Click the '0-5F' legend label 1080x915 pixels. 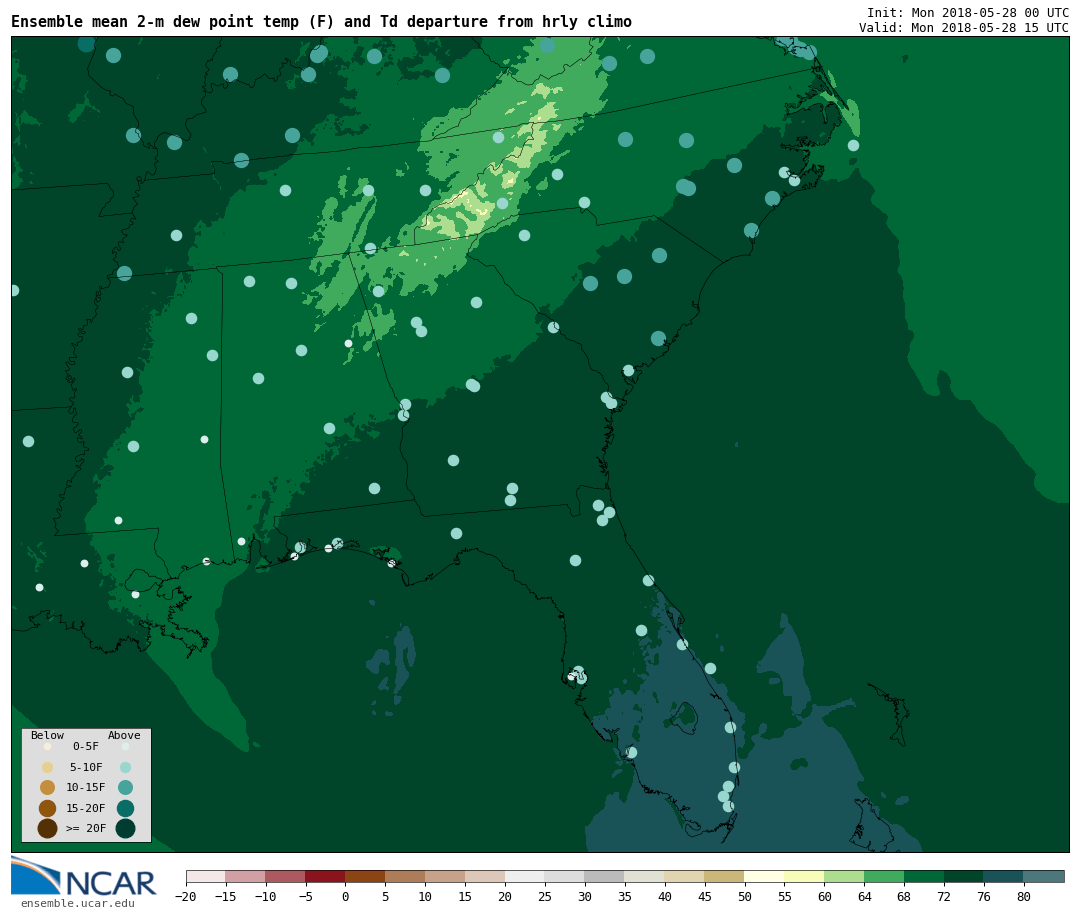coord(86,746)
